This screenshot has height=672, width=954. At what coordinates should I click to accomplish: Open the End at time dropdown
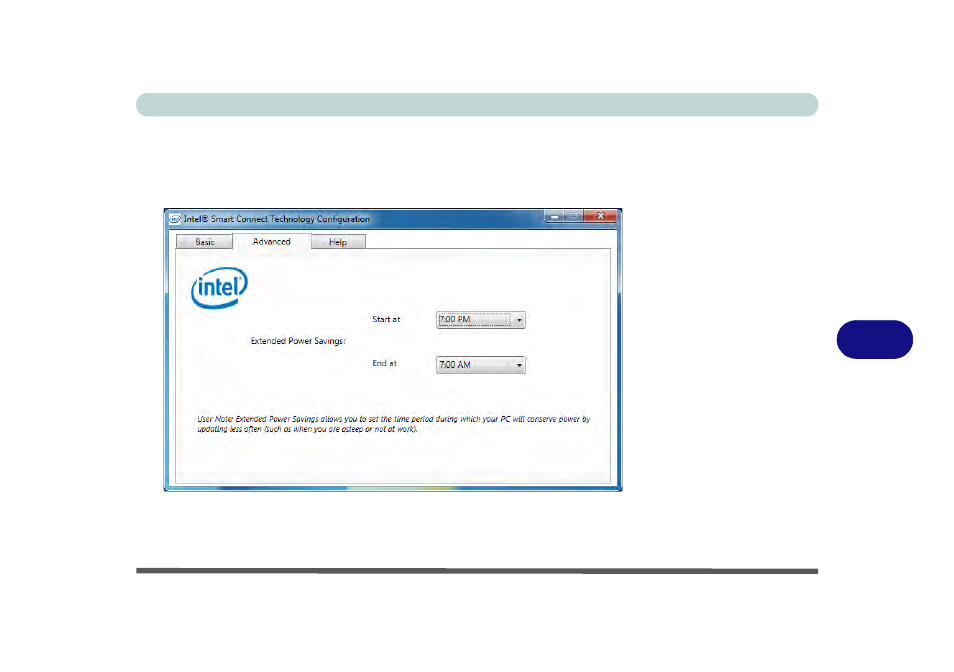coord(481,365)
